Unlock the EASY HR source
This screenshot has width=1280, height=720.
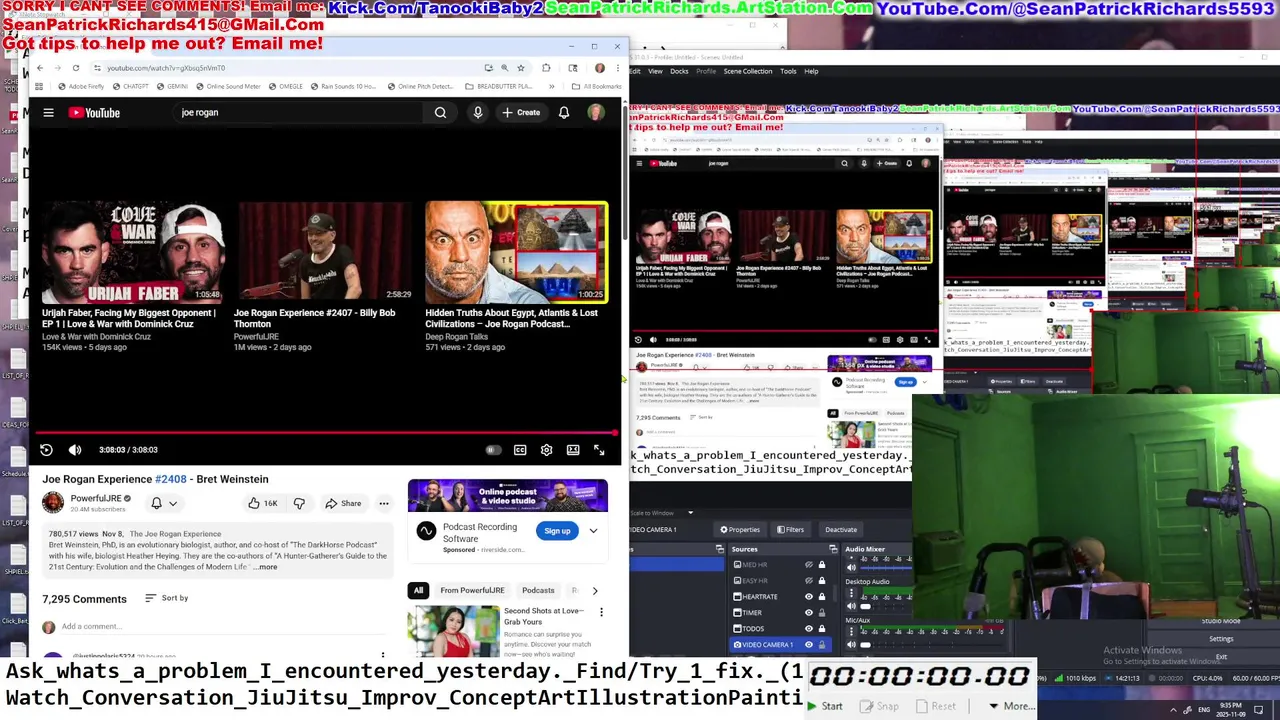pos(822,581)
